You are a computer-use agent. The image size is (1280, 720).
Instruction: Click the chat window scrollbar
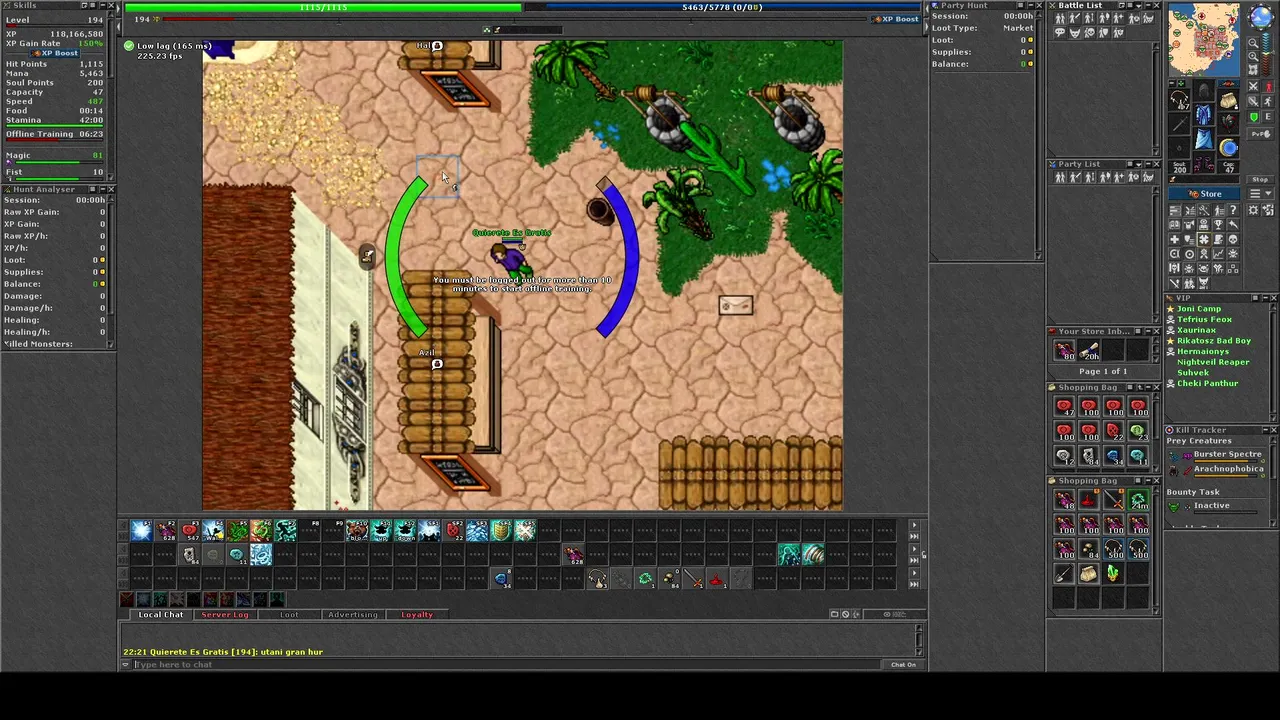click(x=919, y=640)
